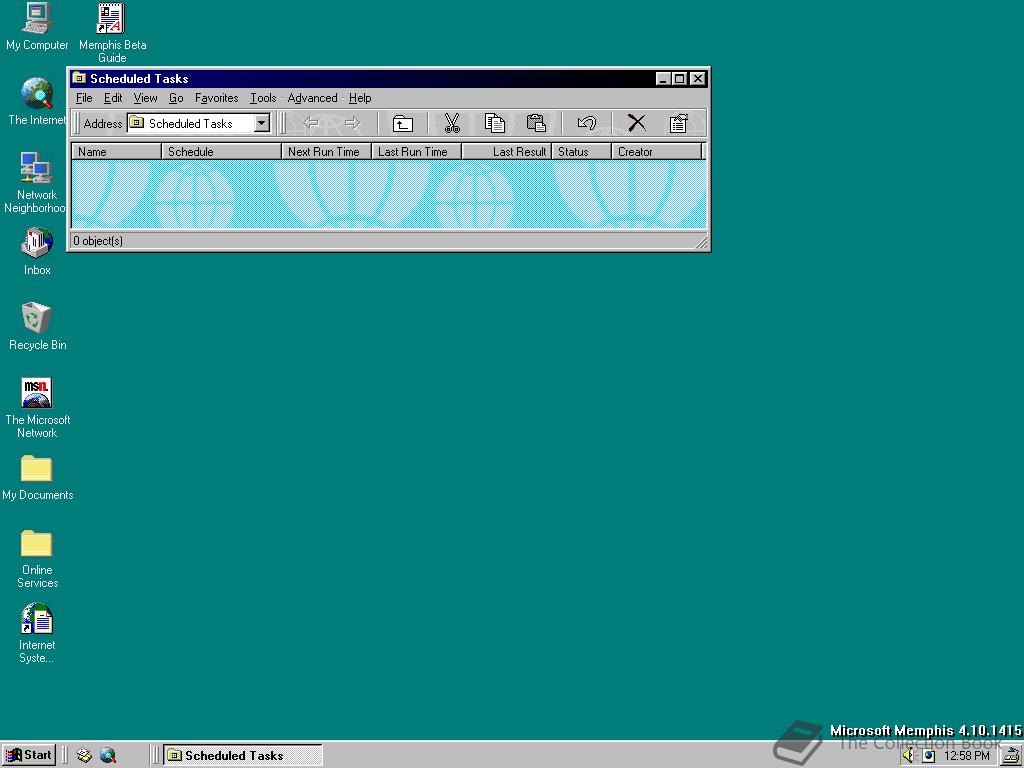
Task: Click the Scheduled Tasks taskbar button
Action: [242, 756]
